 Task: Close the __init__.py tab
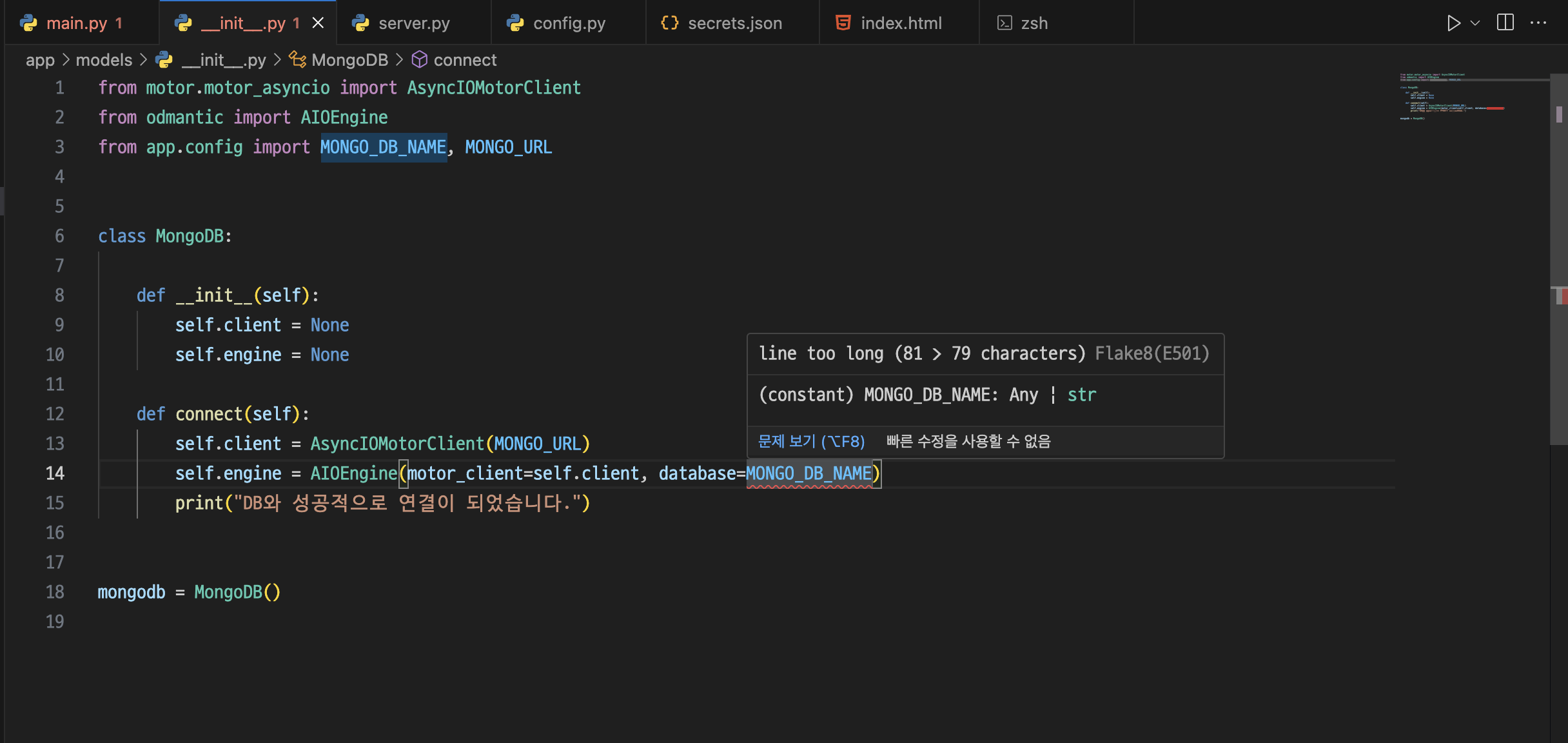(x=318, y=23)
